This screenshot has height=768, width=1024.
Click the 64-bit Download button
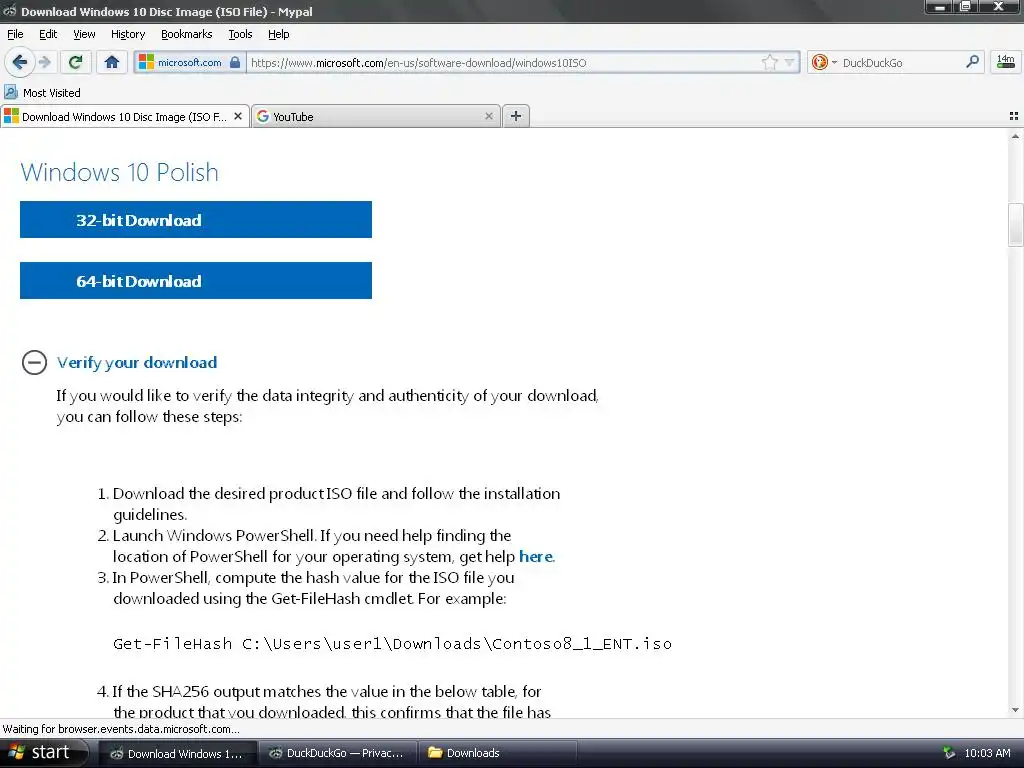[x=196, y=281]
